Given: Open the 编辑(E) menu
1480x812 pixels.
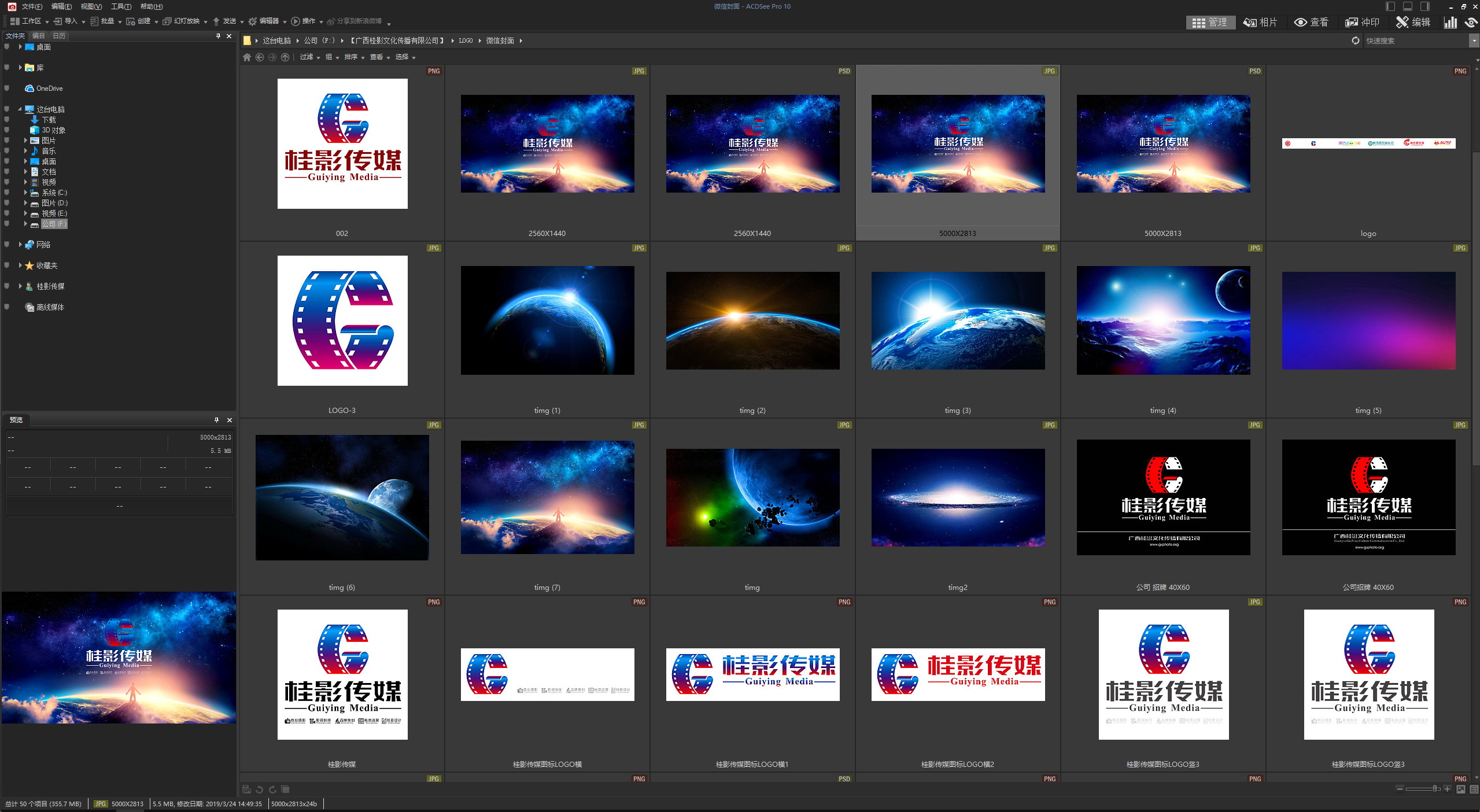Looking at the screenshot, I should (61, 6).
